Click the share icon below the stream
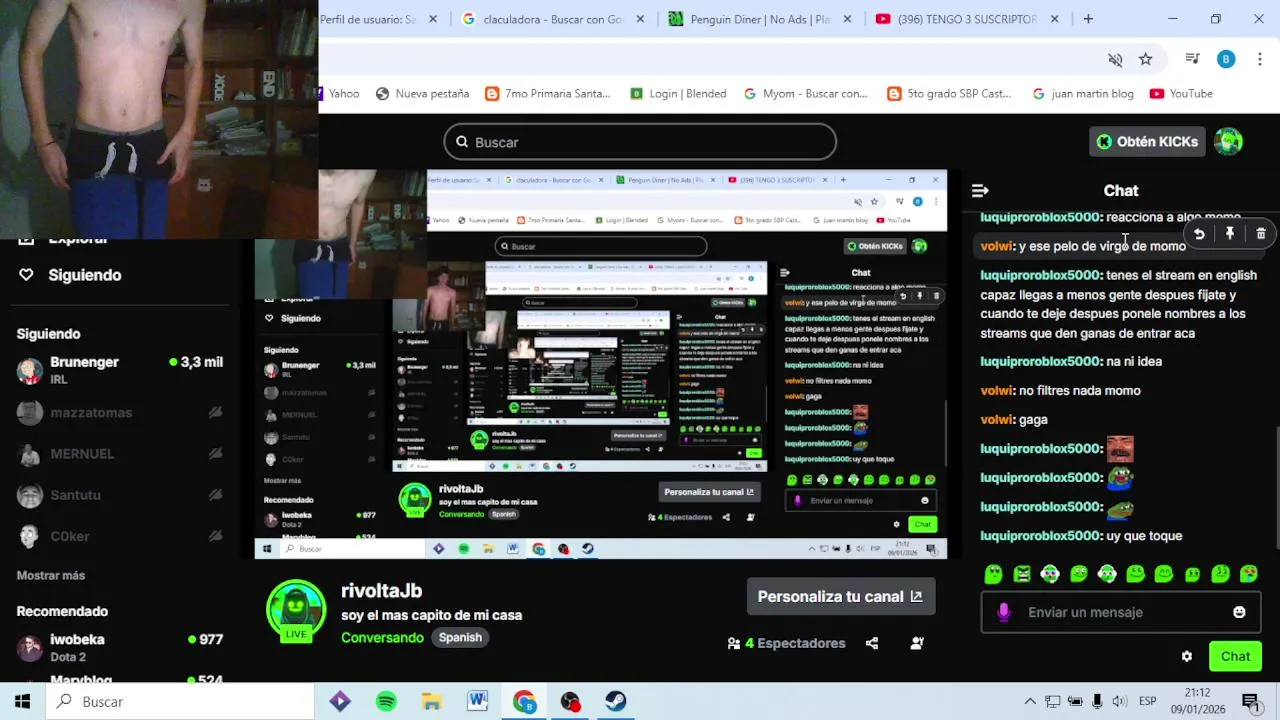The width and height of the screenshot is (1280, 720). [872, 643]
